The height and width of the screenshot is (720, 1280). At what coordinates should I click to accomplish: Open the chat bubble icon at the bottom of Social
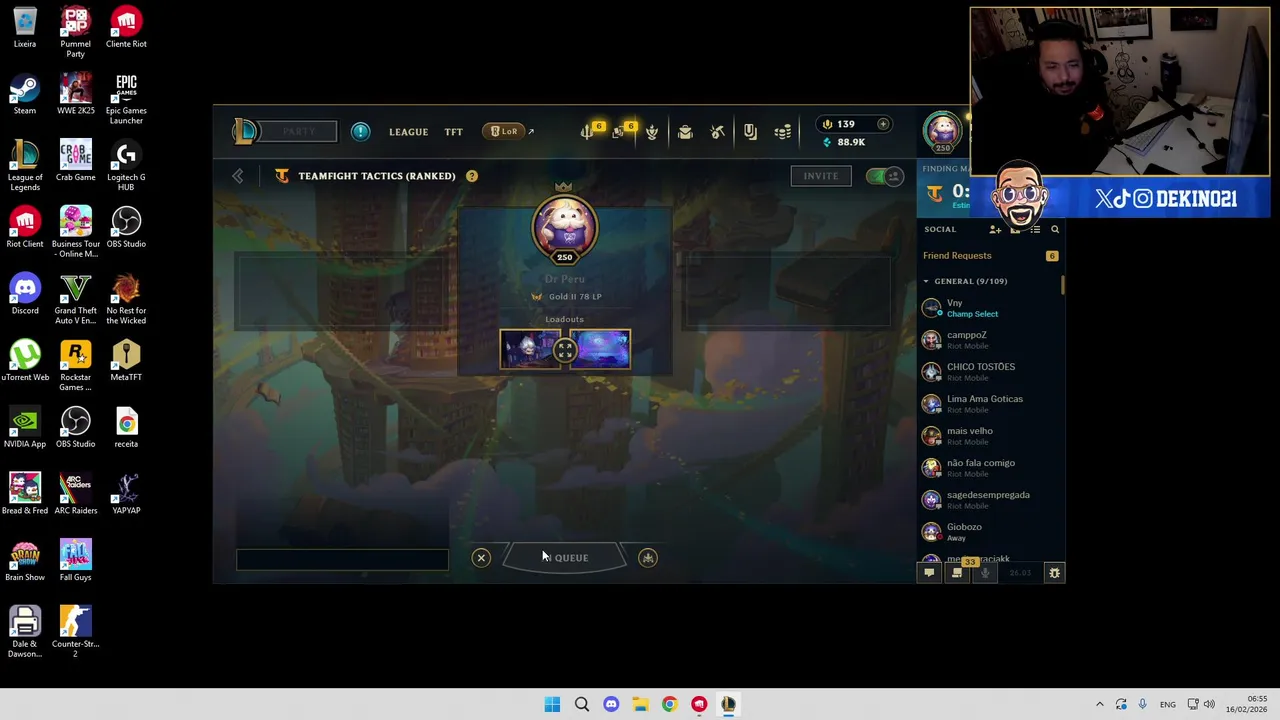click(x=929, y=573)
